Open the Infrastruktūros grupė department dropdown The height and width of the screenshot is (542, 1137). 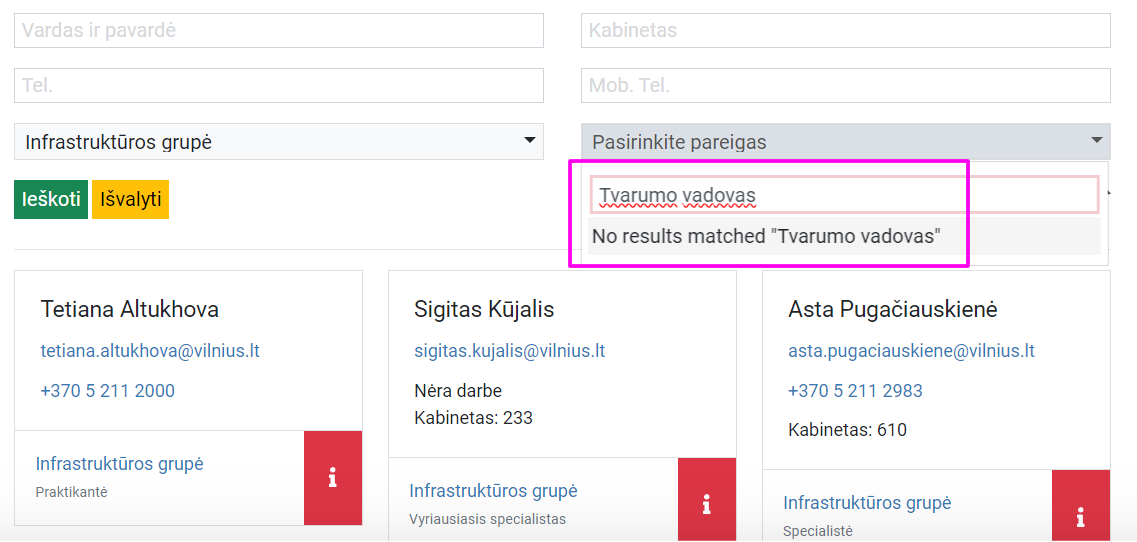point(279,142)
